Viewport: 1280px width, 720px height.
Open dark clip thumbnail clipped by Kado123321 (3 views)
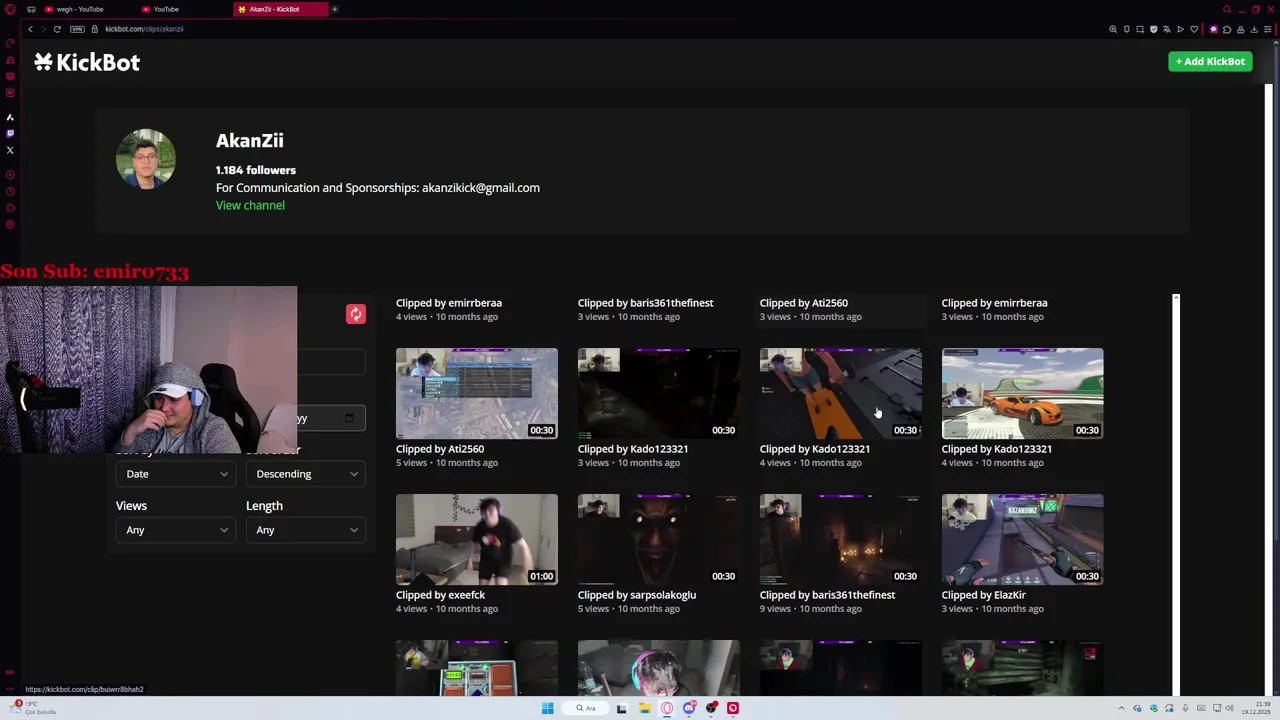coord(658,393)
